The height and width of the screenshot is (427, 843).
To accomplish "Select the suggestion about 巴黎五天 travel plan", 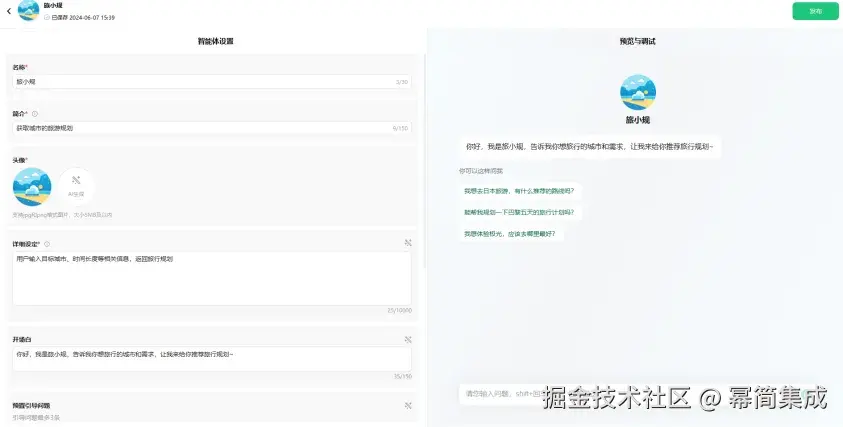I will [x=519, y=212].
